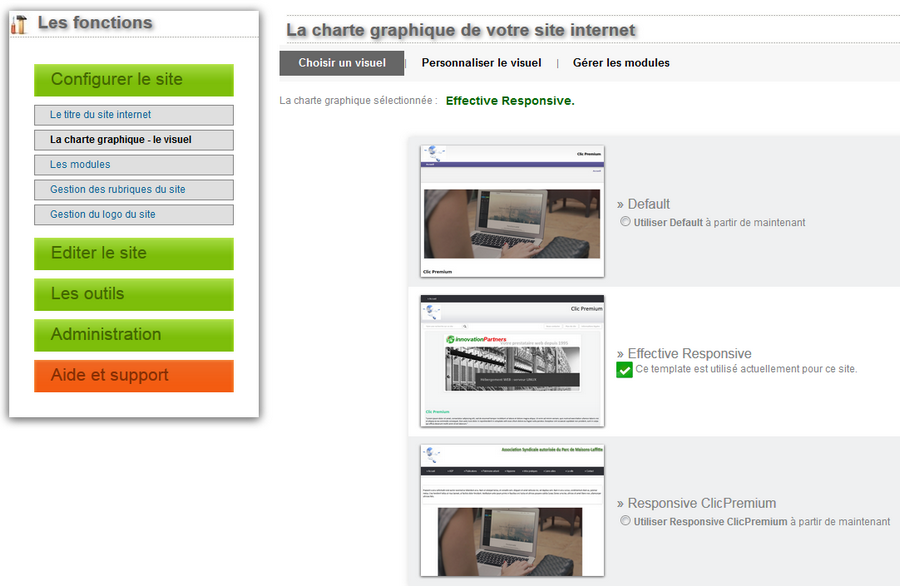Expand the Configurer le site section

click(x=133, y=80)
